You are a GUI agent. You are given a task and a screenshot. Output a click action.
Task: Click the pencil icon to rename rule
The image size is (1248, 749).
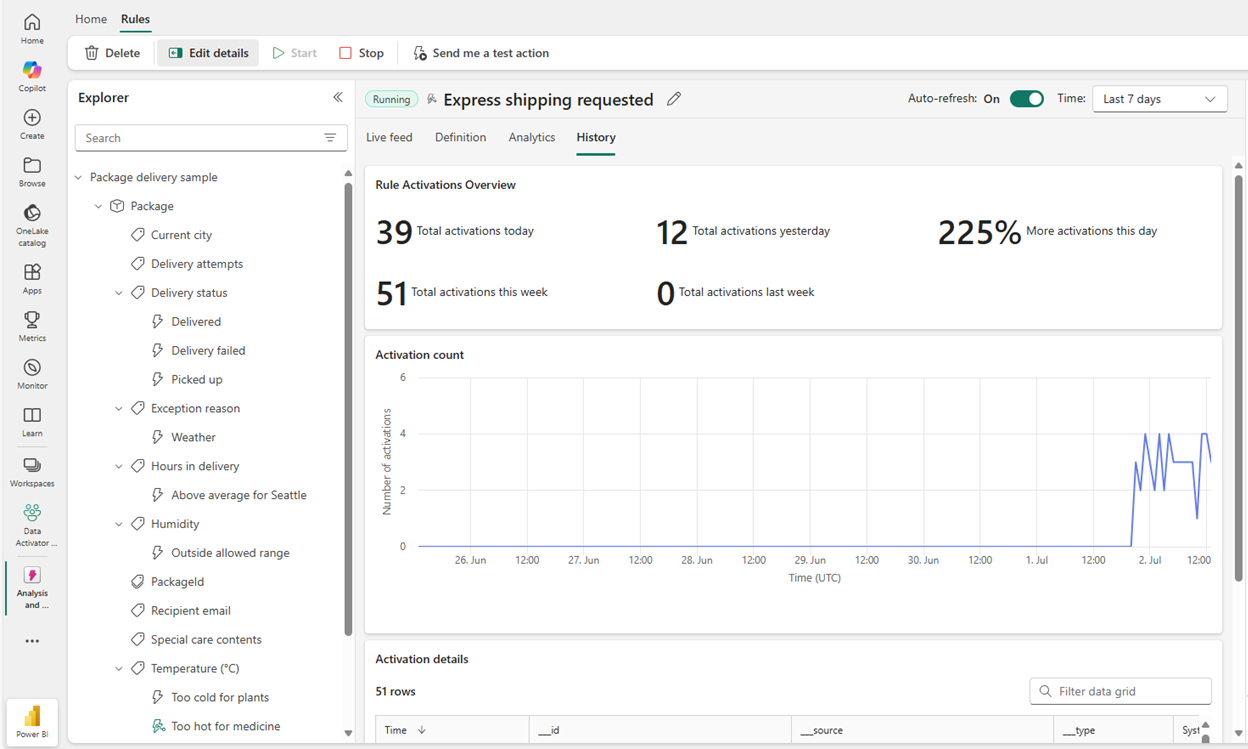[674, 99]
